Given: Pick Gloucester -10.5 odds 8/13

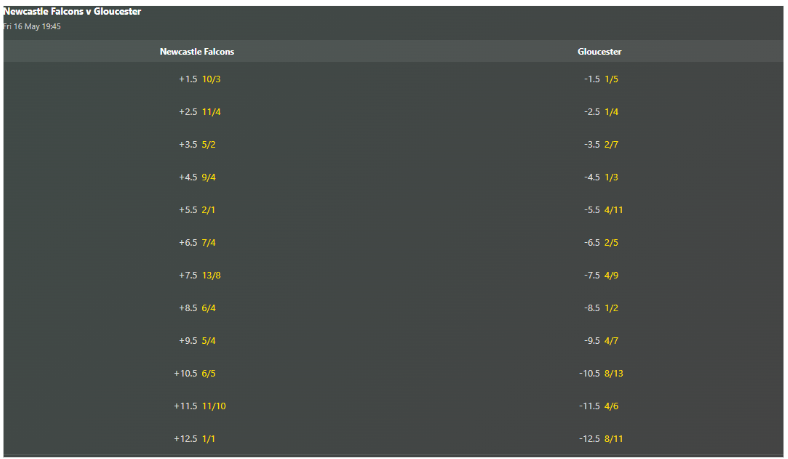Looking at the screenshot, I should (x=601, y=373).
